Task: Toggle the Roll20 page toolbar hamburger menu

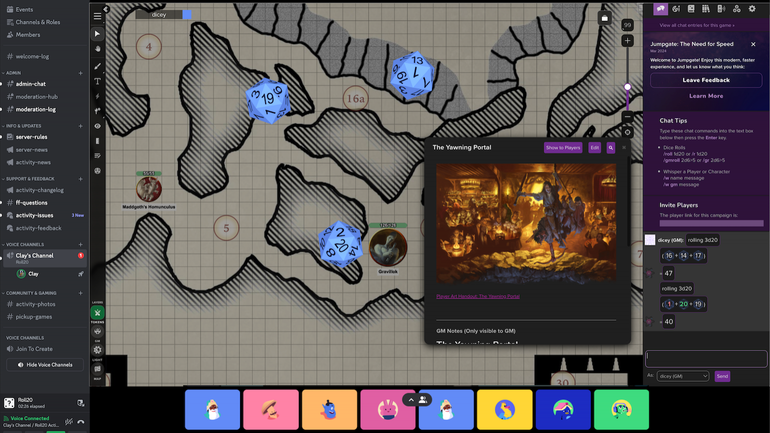Action: (x=98, y=16)
